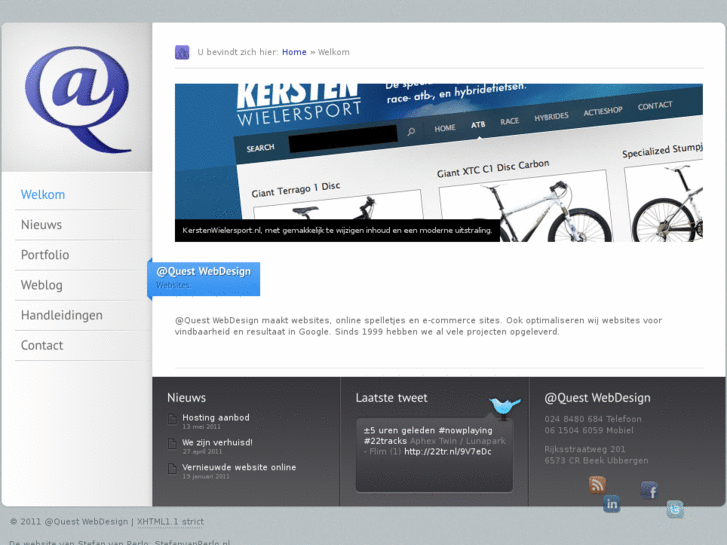Click the blue @Quest WebDesign Websites ribbon
This screenshot has width=727, height=545.
click(x=204, y=279)
